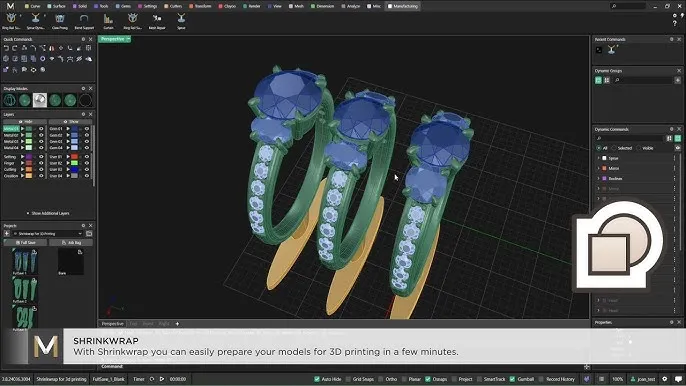Image resolution: width=686 pixels, height=386 pixels.
Task: Open the Mesh menu tab
Action: [296, 6]
